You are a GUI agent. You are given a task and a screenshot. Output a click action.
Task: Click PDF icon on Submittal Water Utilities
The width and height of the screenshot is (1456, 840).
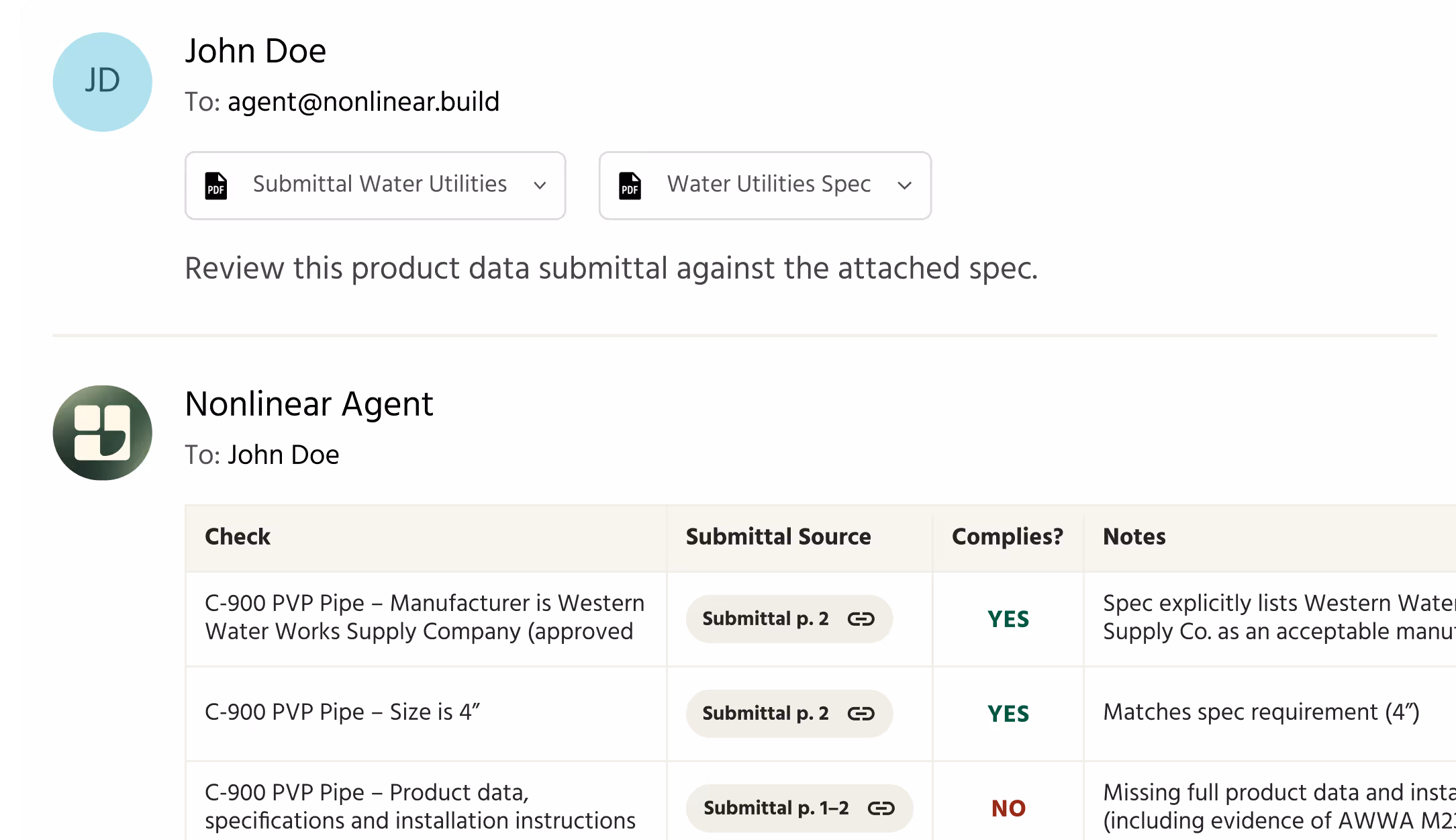point(216,186)
